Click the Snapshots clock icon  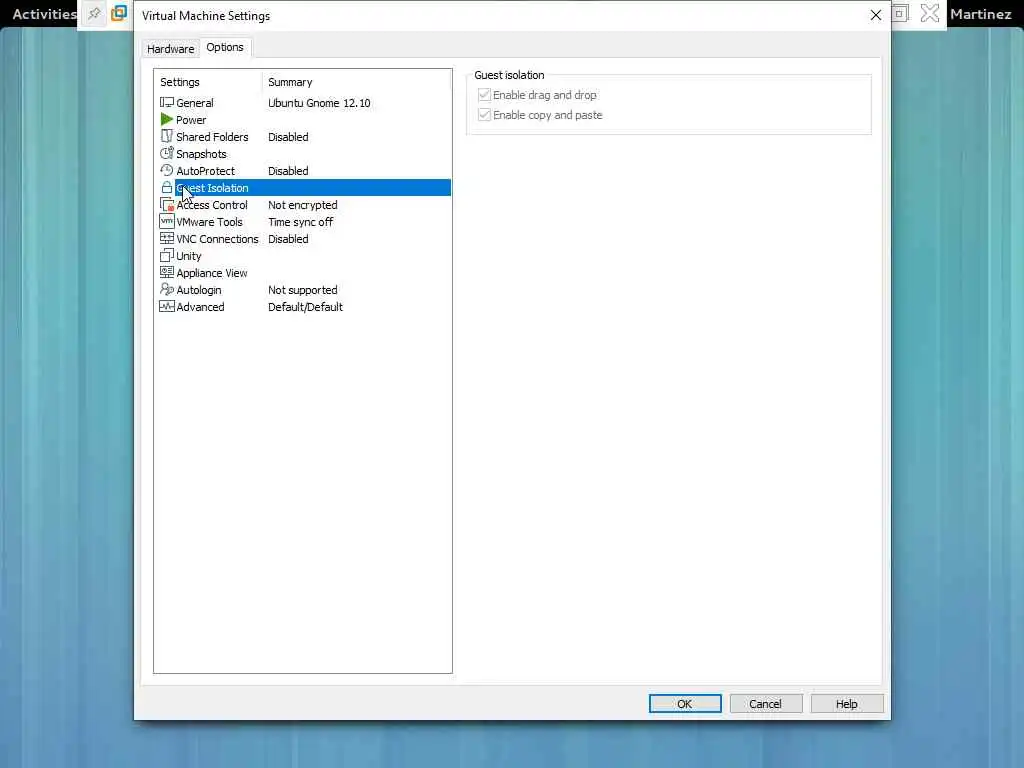(x=167, y=153)
